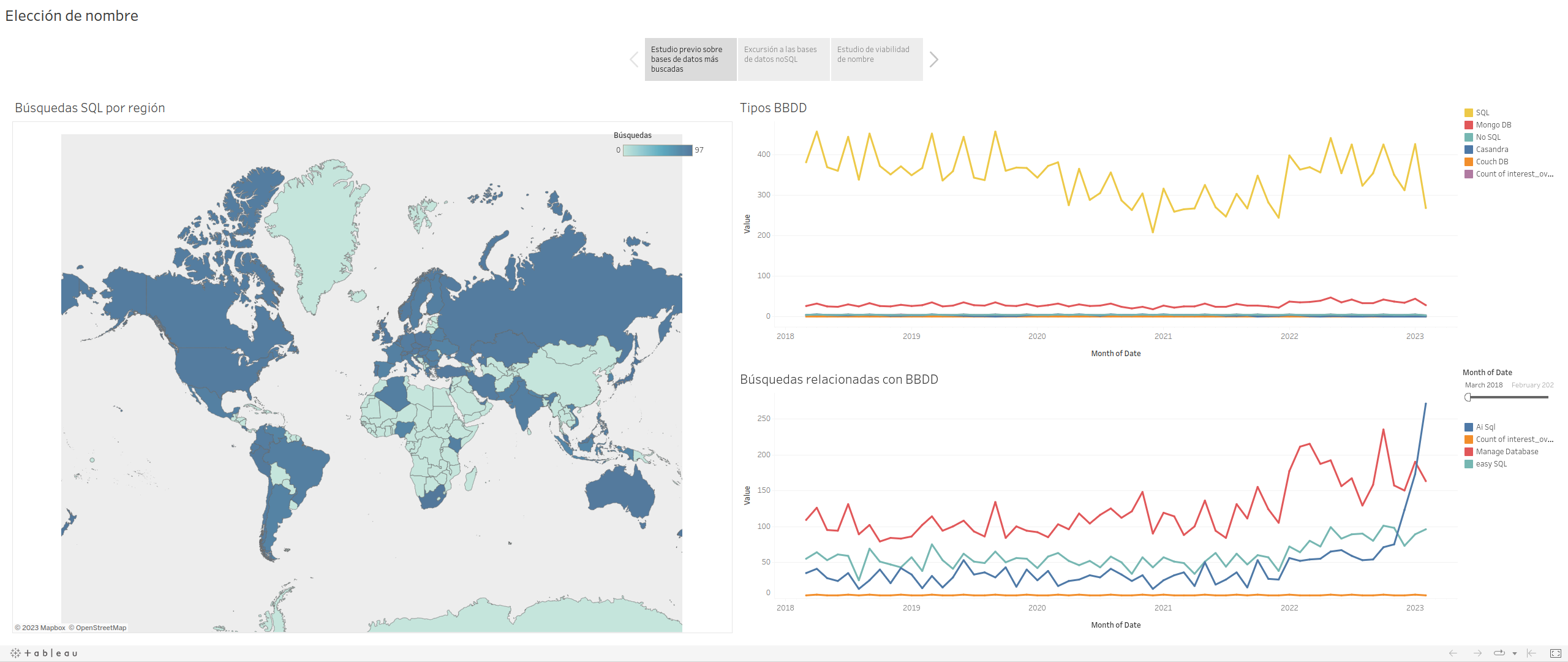Image resolution: width=1568 pixels, height=662 pixels.
Task: Go to next story point arrow
Action: pyautogui.click(x=933, y=59)
